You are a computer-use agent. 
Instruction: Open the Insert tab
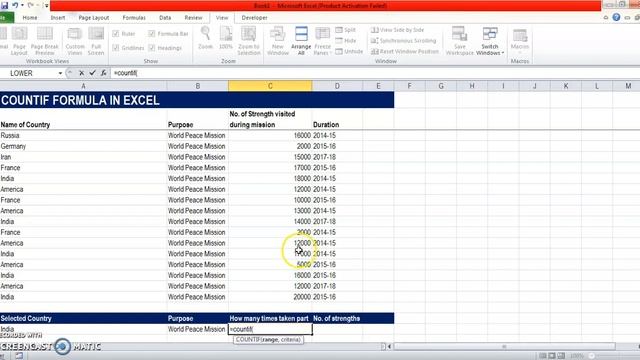58,18
